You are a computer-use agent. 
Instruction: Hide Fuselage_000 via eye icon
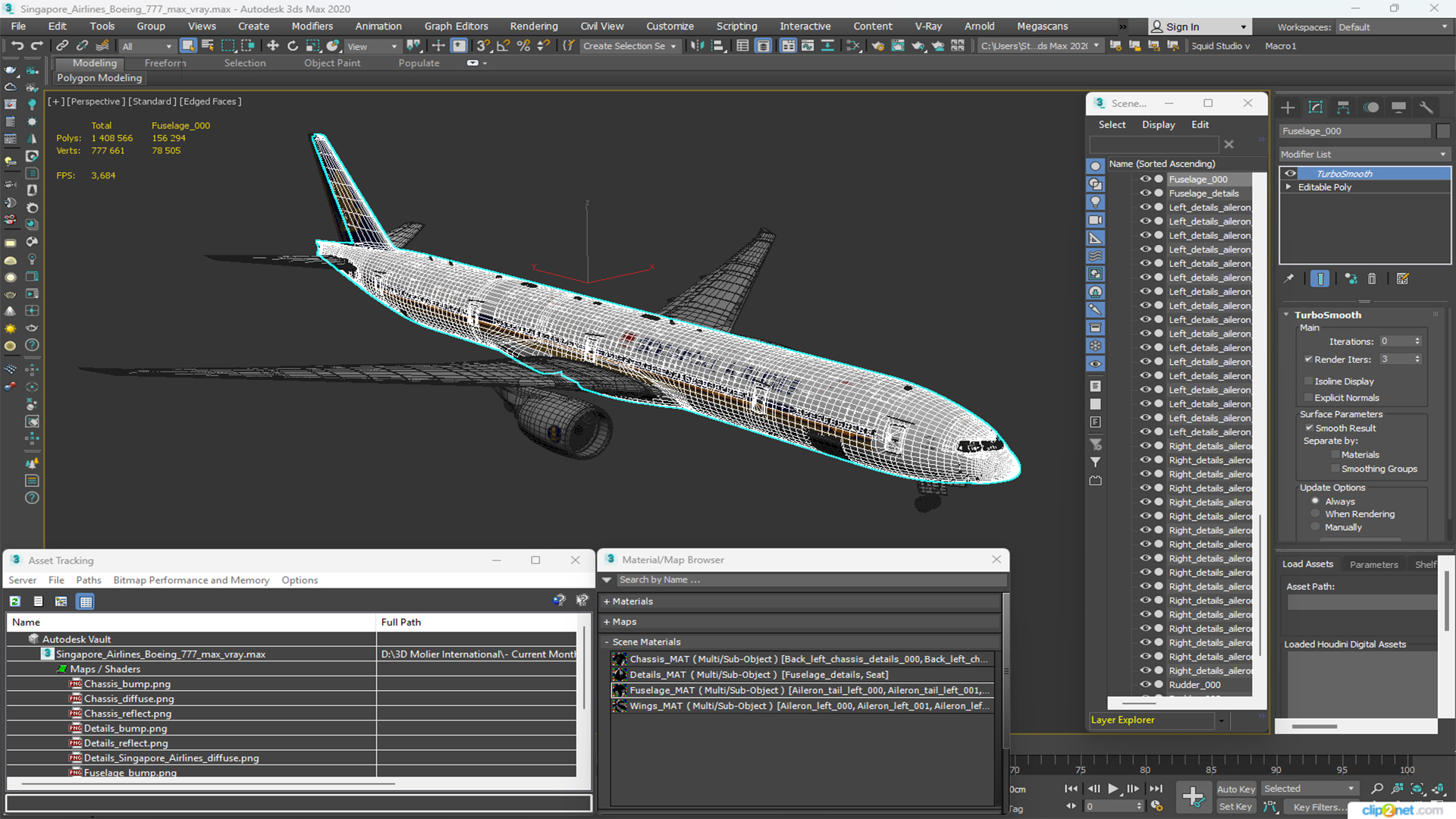click(1145, 180)
